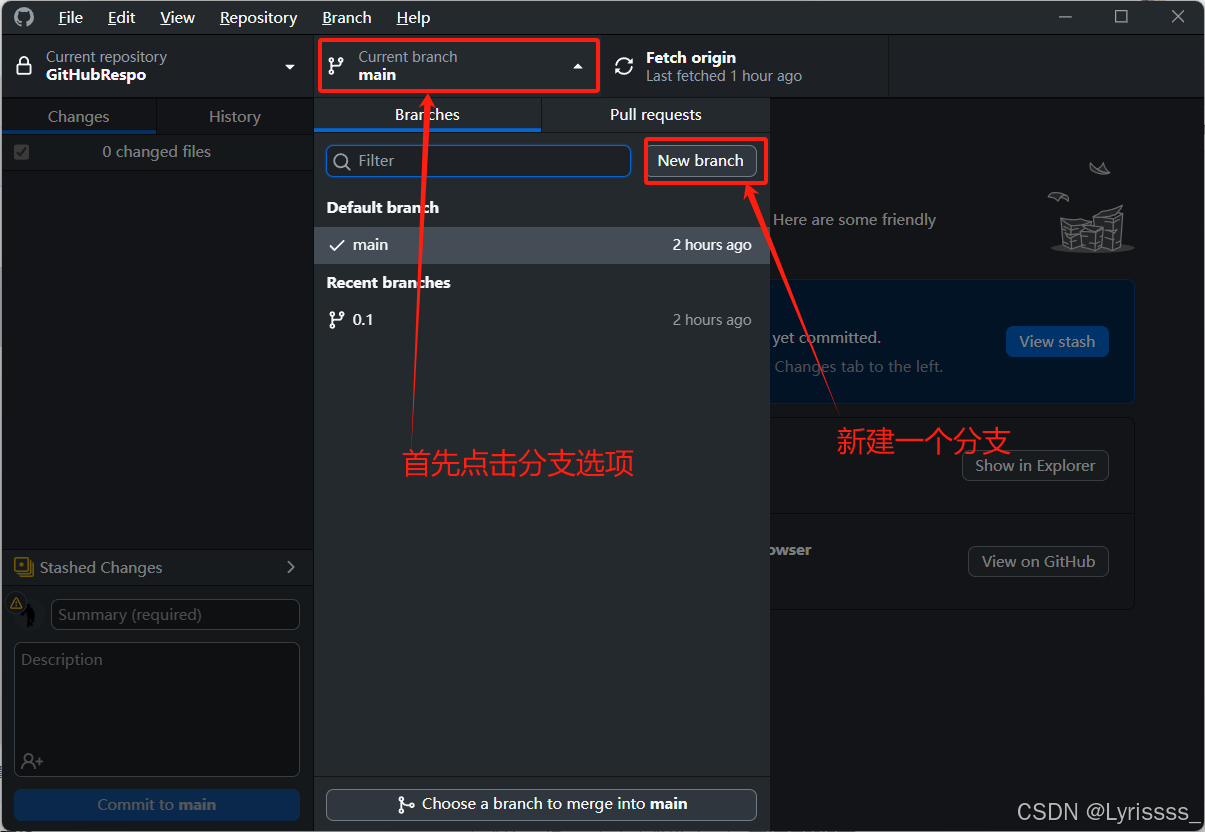
Task: Open the Current repository dropdown
Action: 157,66
